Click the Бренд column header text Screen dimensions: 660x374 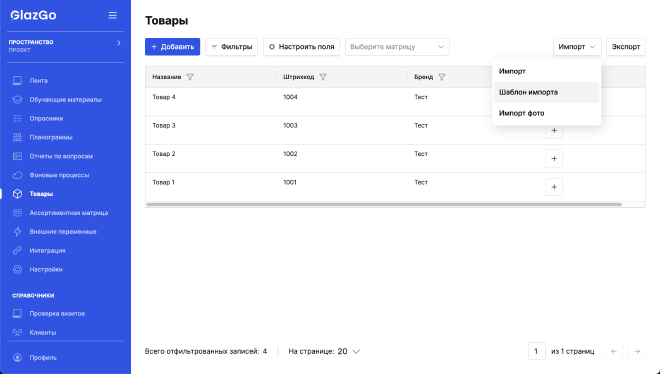click(x=423, y=77)
